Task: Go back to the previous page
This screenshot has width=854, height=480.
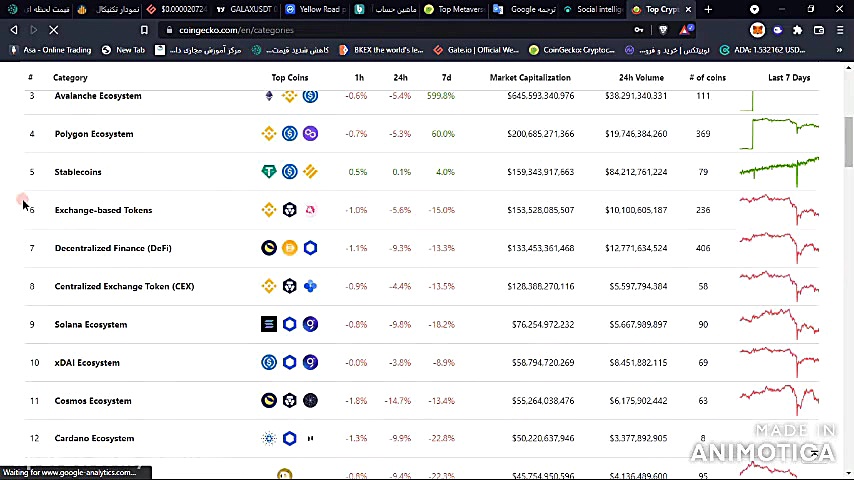Action: pos(14,30)
